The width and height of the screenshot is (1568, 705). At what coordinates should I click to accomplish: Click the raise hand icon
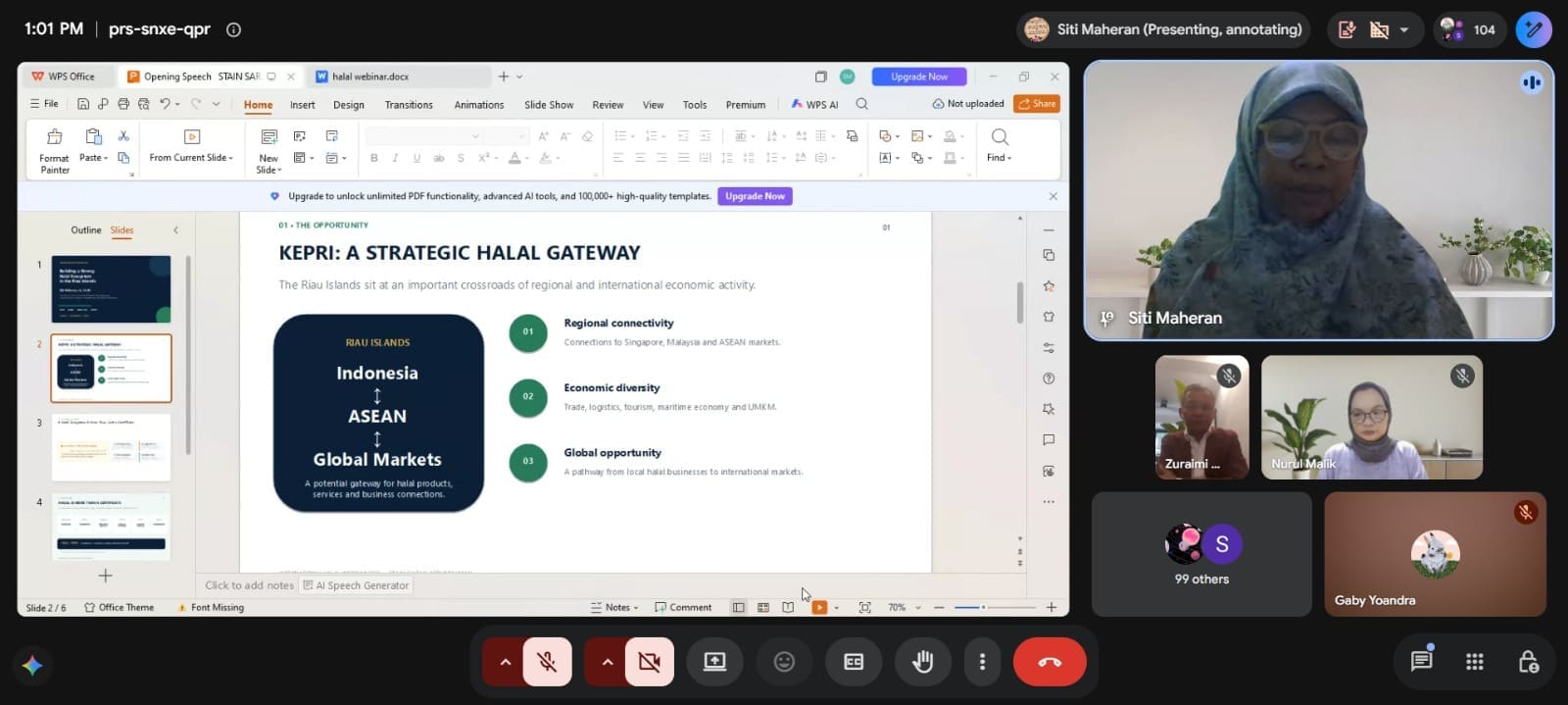922,662
